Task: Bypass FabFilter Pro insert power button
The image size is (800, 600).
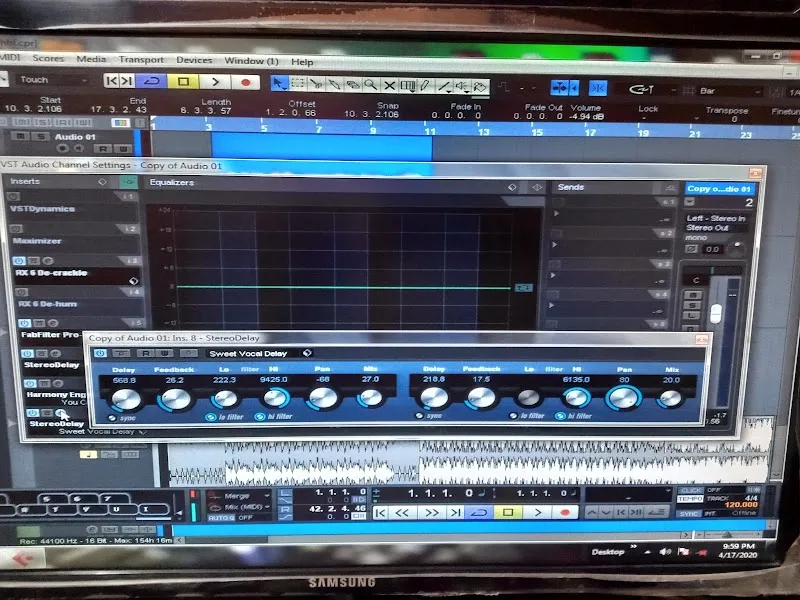Action: pyautogui.click(x=24, y=323)
